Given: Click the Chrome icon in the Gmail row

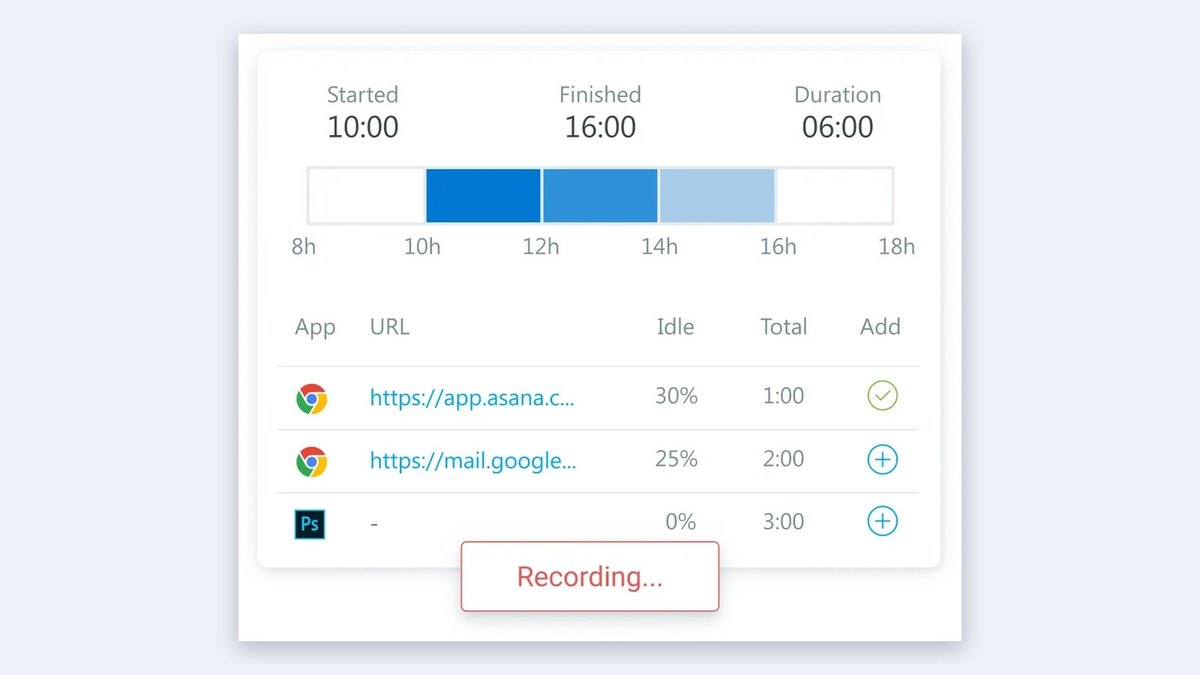Looking at the screenshot, I should pos(311,461).
